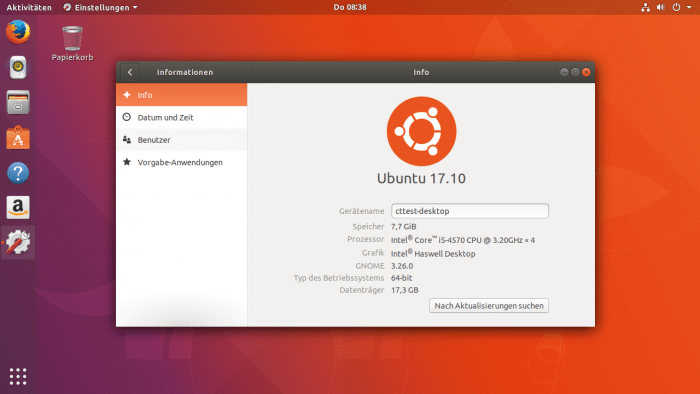Click the Grafik value Intel Haswell Desktop

coord(433,253)
